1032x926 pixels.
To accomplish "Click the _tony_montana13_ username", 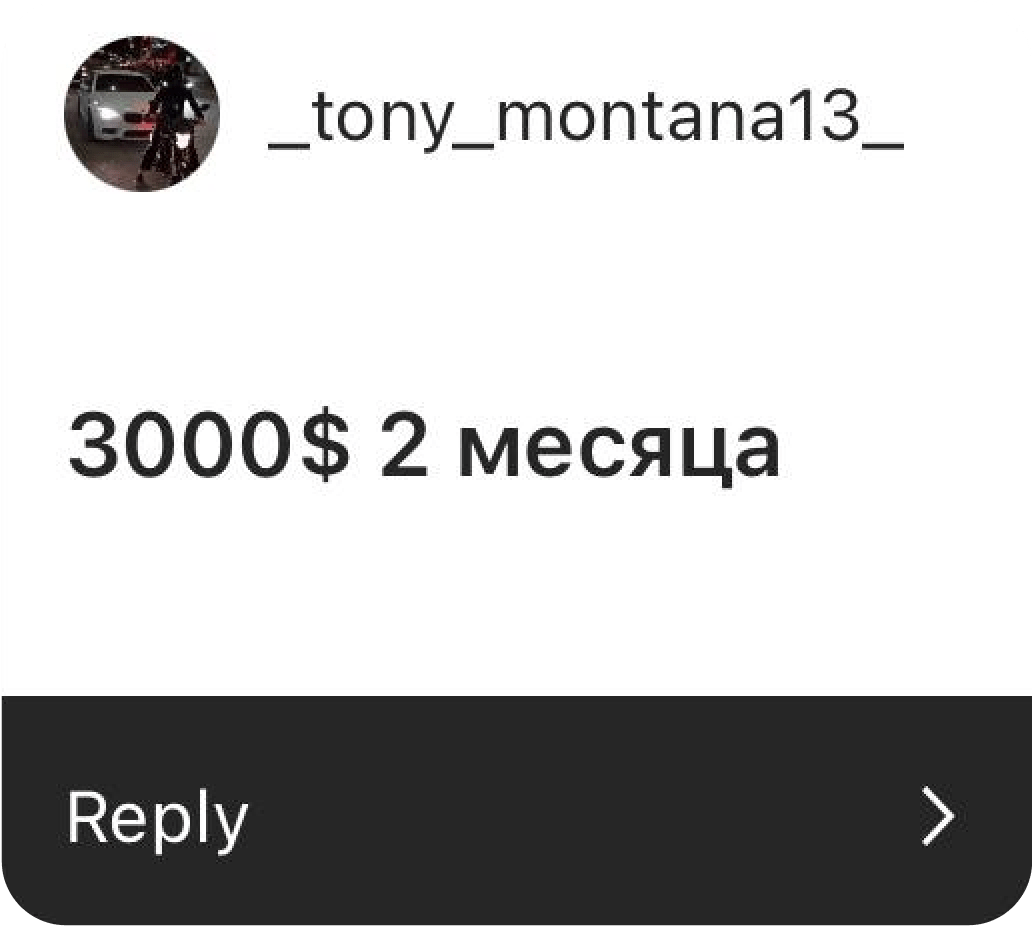I will coord(586,121).
